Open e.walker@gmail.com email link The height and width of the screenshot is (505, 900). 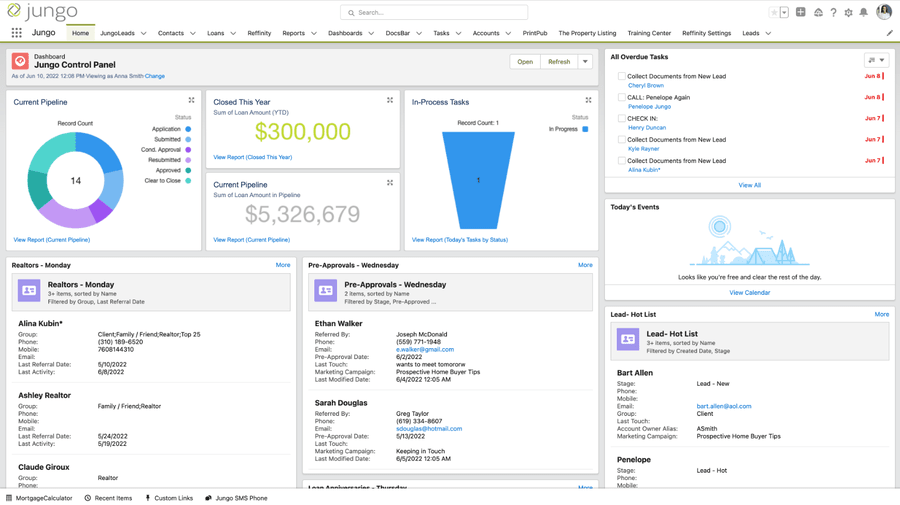[x=425, y=349]
